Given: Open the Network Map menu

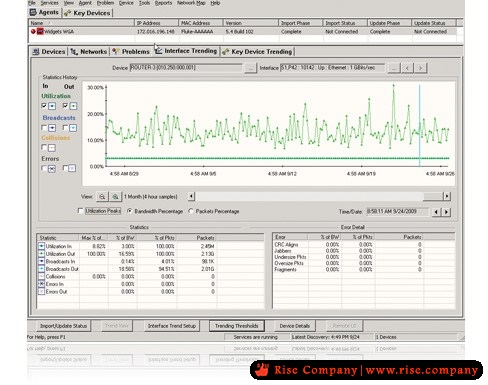Looking at the screenshot, I should click(191, 3).
